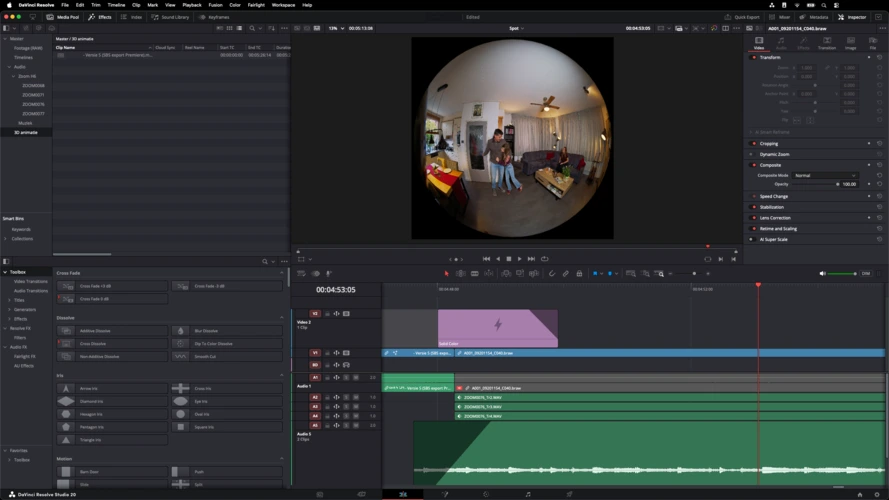889x500 pixels.
Task: Click the Custom Zoom icon
Action: 659,273
